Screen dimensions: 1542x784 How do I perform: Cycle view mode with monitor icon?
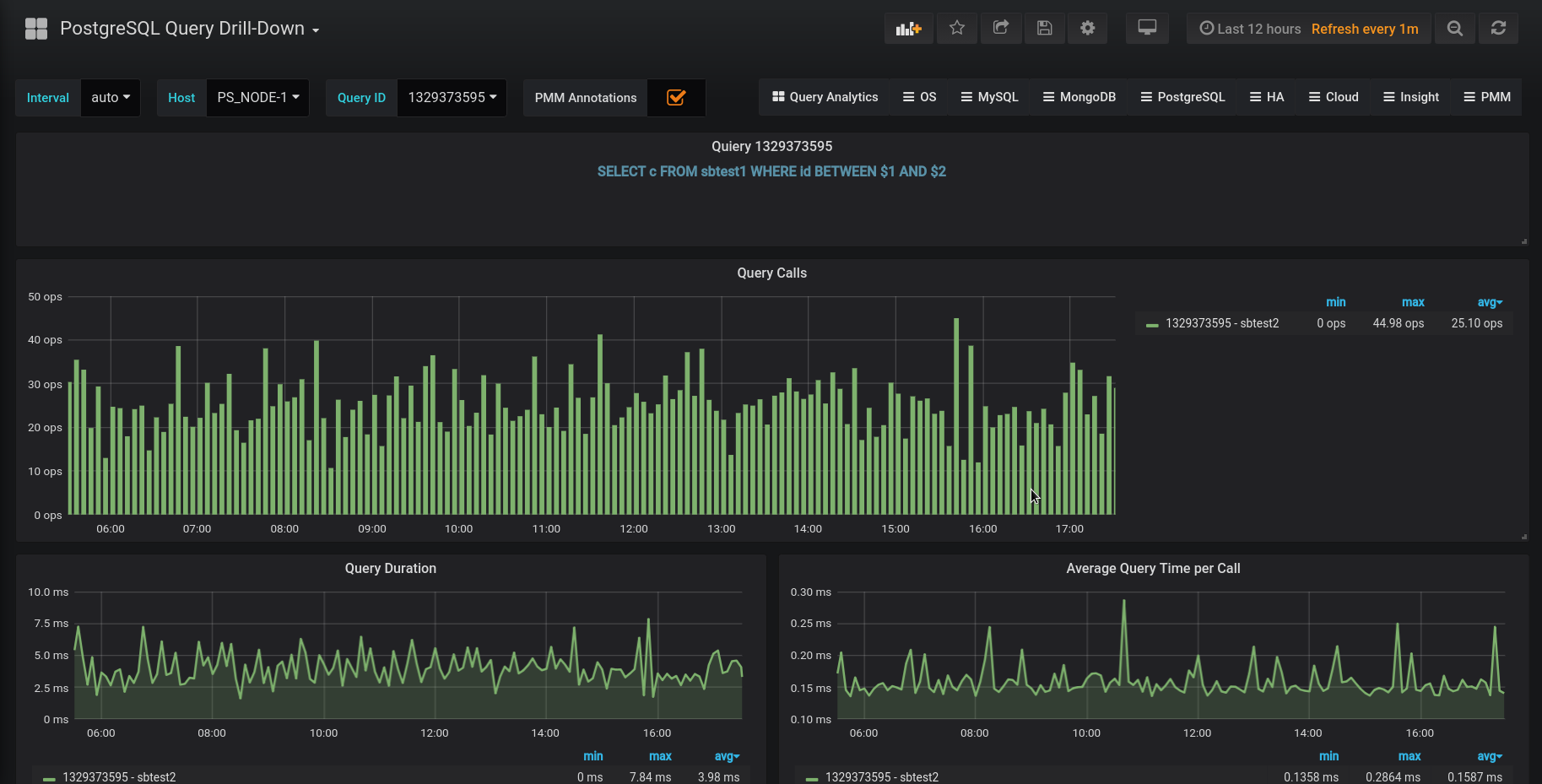coord(1147,29)
